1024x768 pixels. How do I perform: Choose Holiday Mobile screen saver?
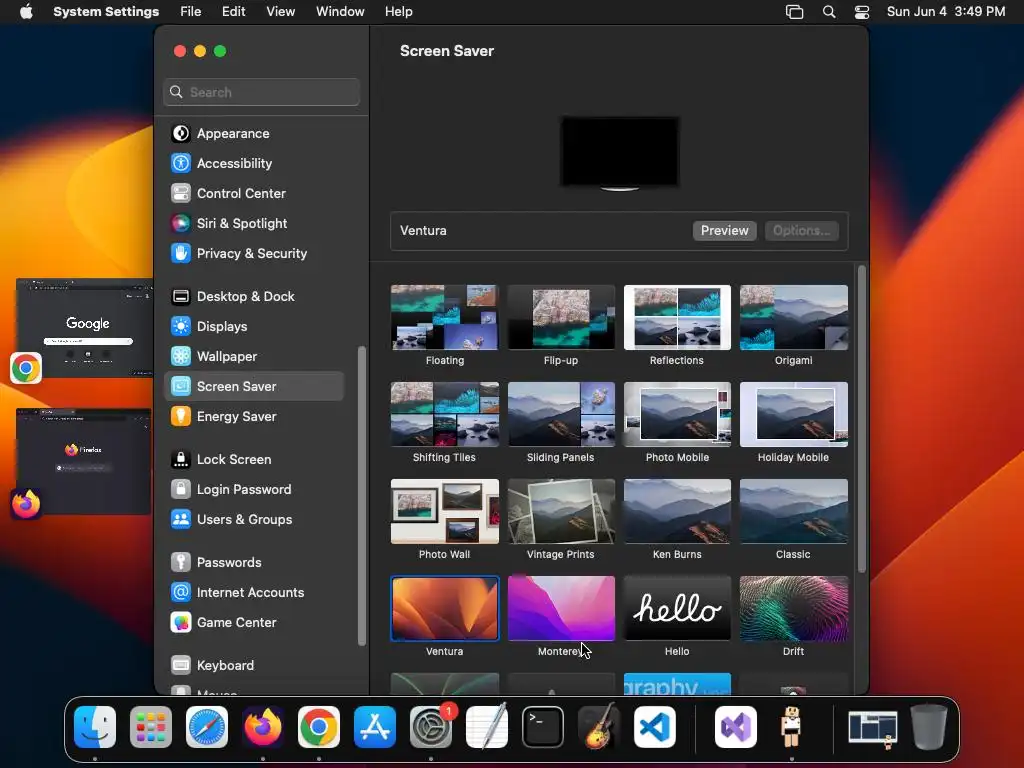click(793, 414)
